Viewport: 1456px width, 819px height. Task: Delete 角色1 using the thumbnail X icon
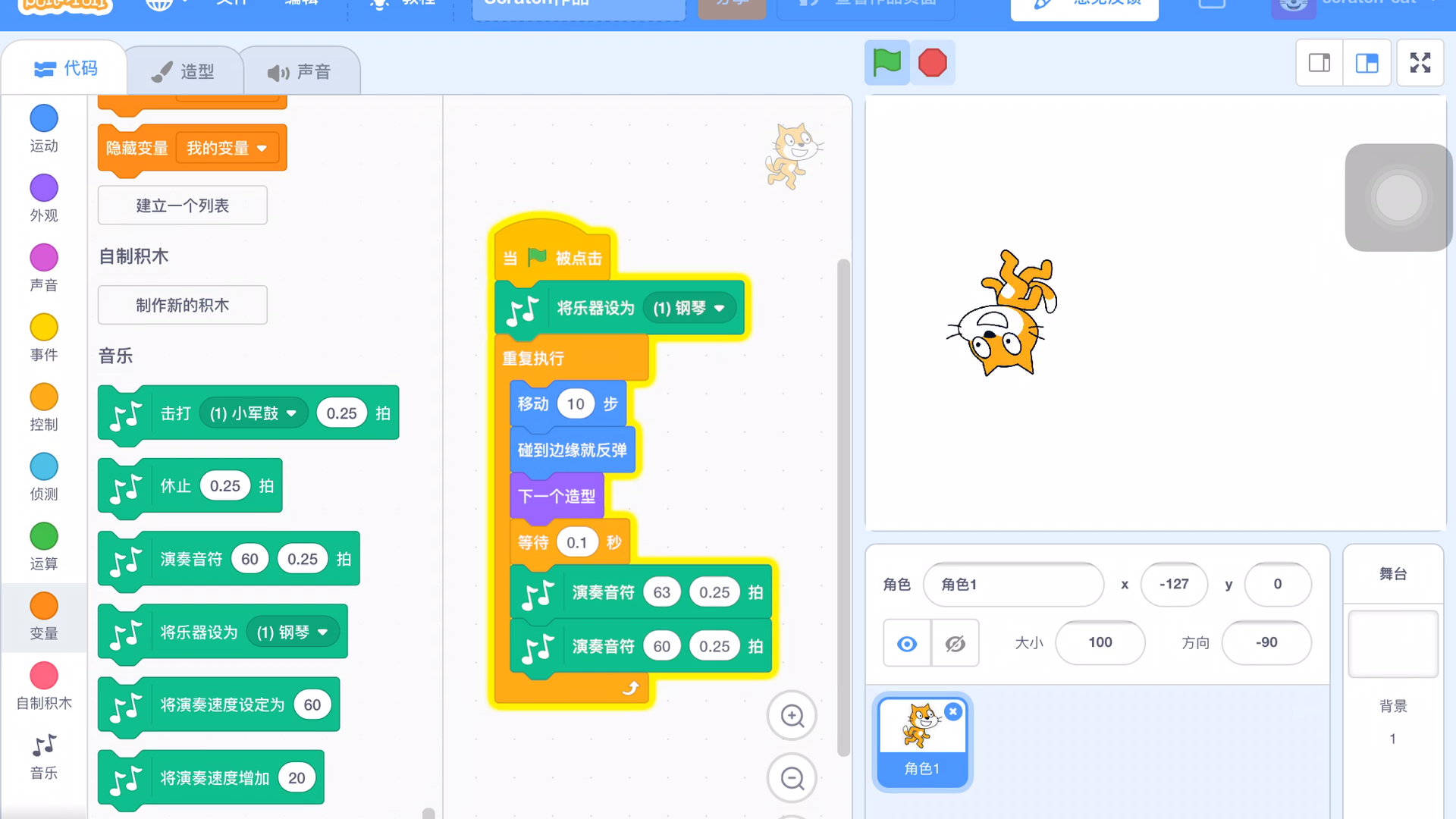pyautogui.click(x=953, y=711)
